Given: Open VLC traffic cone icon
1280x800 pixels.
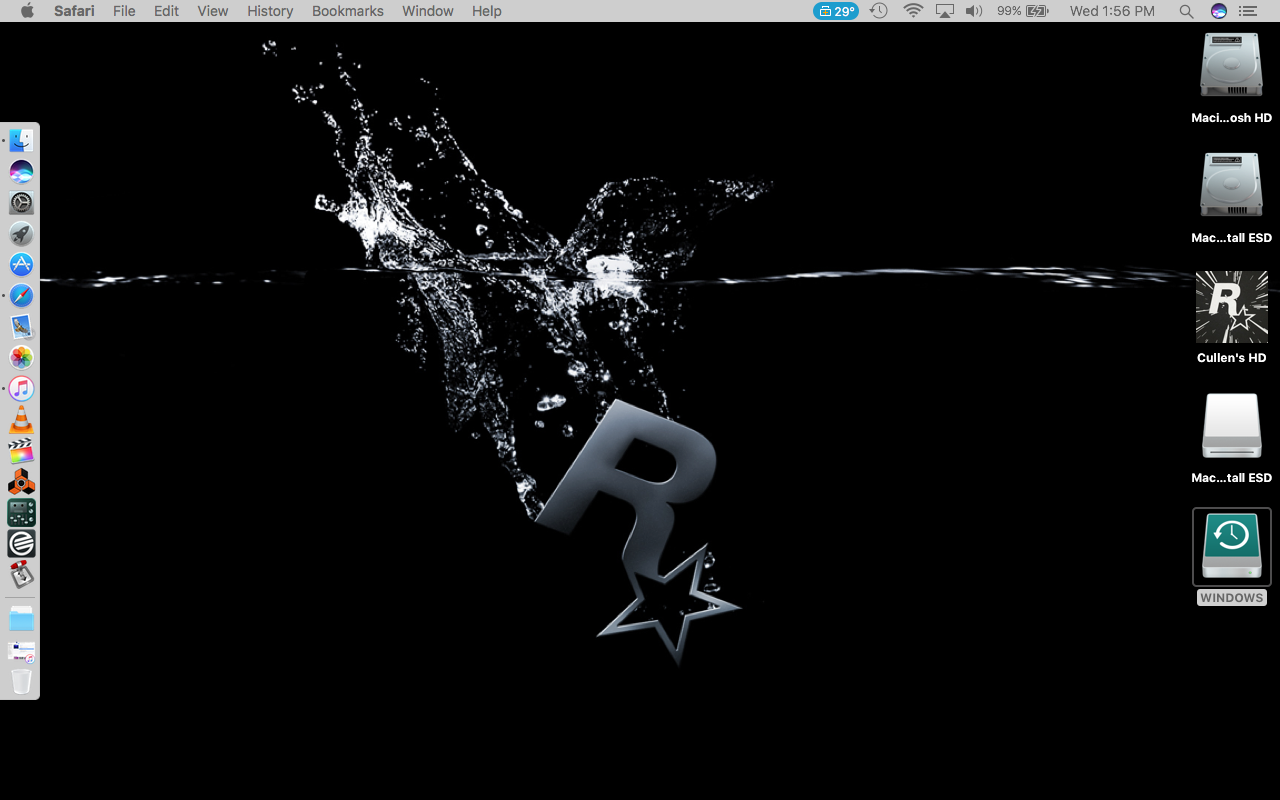Looking at the screenshot, I should 21,420.
